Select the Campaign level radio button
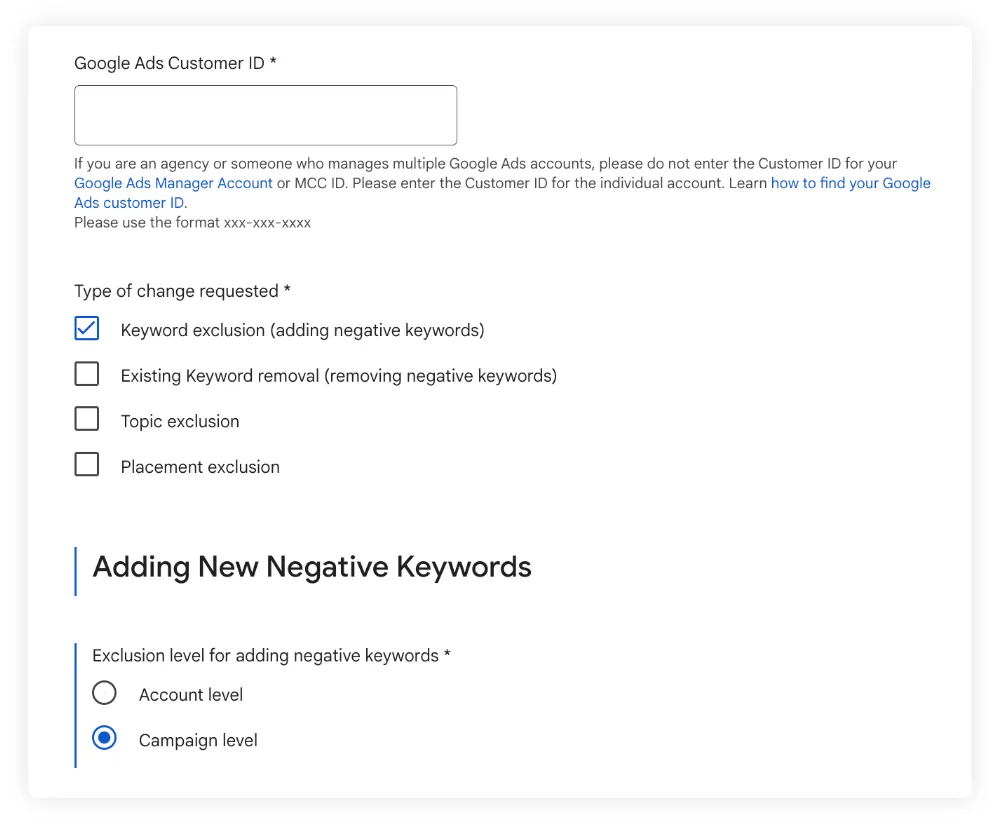Image resolution: width=990 pixels, height=819 pixels. [x=104, y=738]
